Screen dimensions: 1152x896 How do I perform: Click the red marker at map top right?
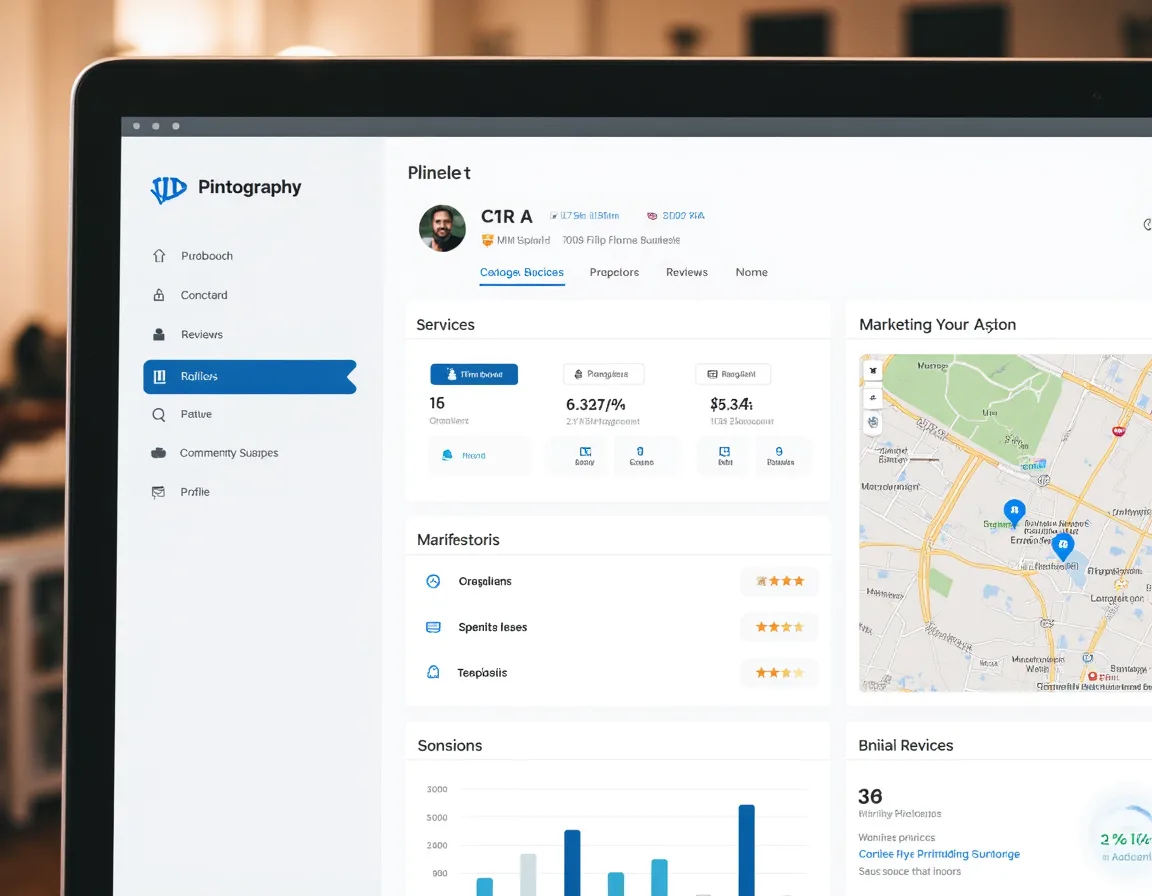click(x=1119, y=431)
